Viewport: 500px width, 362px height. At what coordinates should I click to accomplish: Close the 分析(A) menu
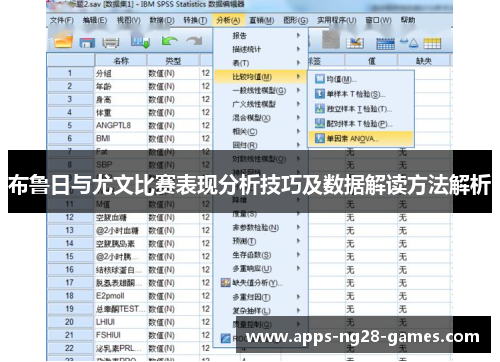click(x=228, y=20)
